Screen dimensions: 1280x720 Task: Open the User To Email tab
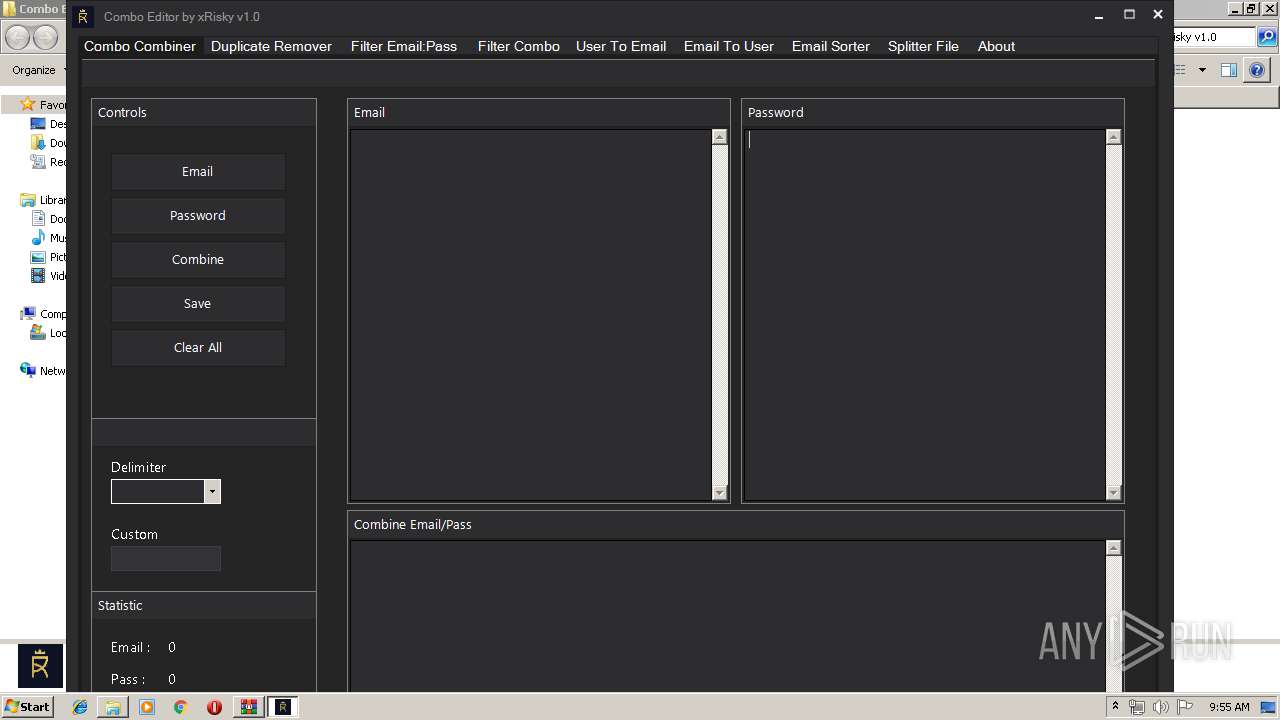click(621, 46)
